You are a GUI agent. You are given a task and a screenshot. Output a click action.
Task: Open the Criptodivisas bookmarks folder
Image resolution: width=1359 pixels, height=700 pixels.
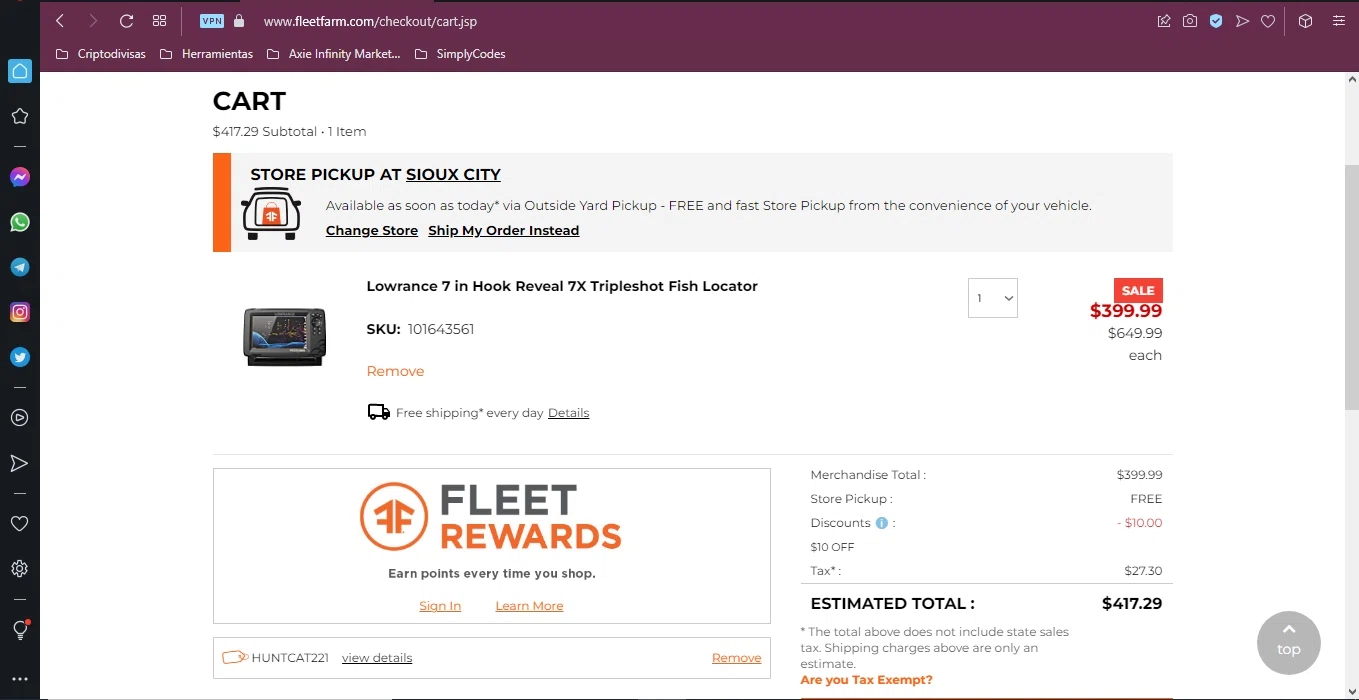(x=101, y=54)
